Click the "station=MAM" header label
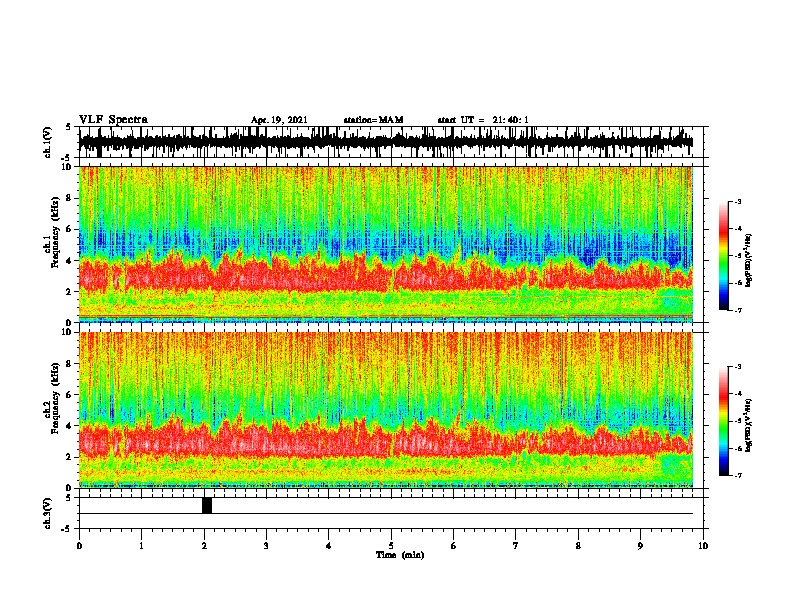792x612 pixels. coord(373,120)
